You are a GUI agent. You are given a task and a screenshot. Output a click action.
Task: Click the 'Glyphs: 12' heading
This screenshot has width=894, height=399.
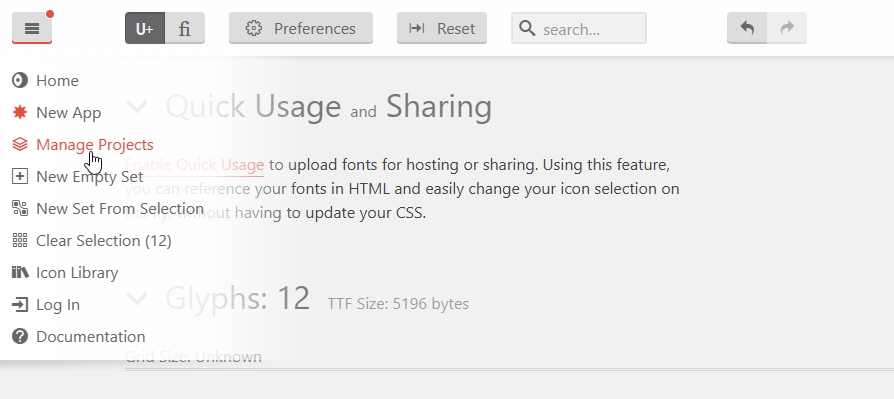pos(238,298)
